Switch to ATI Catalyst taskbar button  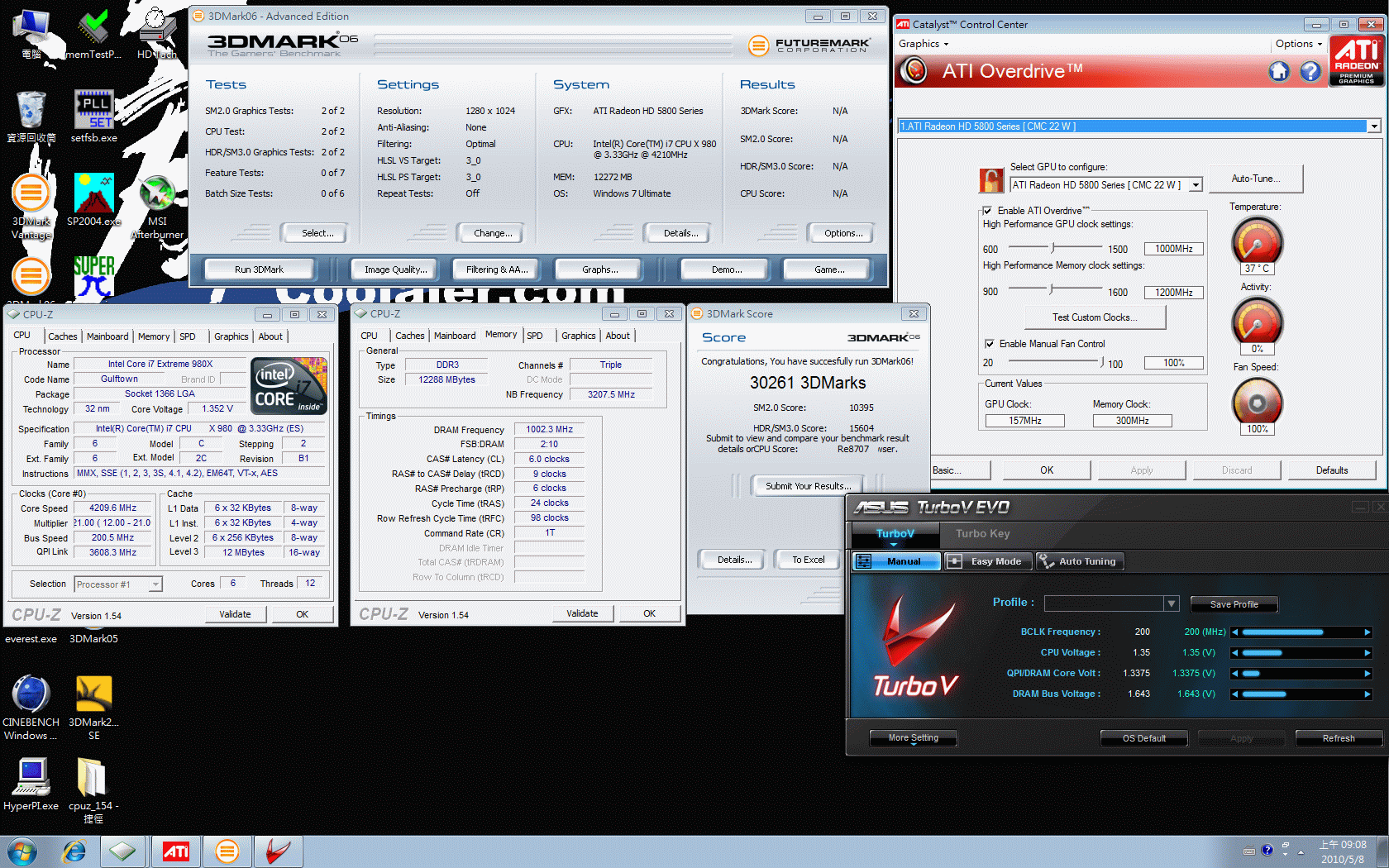[175, 851]
